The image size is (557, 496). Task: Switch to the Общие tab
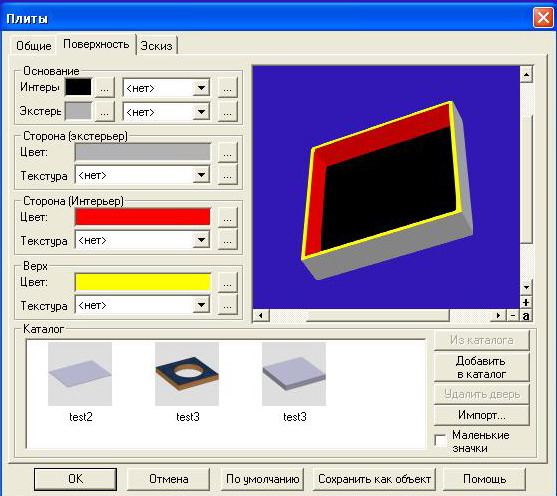click(34, 46)
